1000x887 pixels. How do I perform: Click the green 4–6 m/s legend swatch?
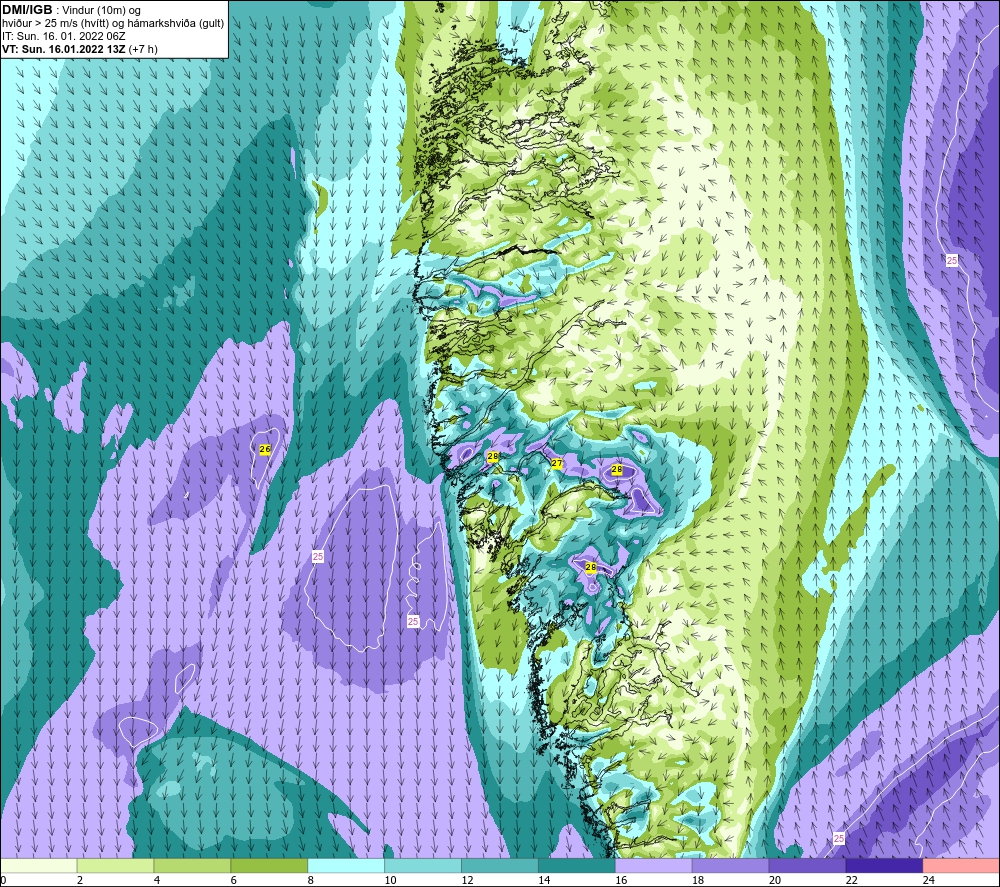pos(192,865)
